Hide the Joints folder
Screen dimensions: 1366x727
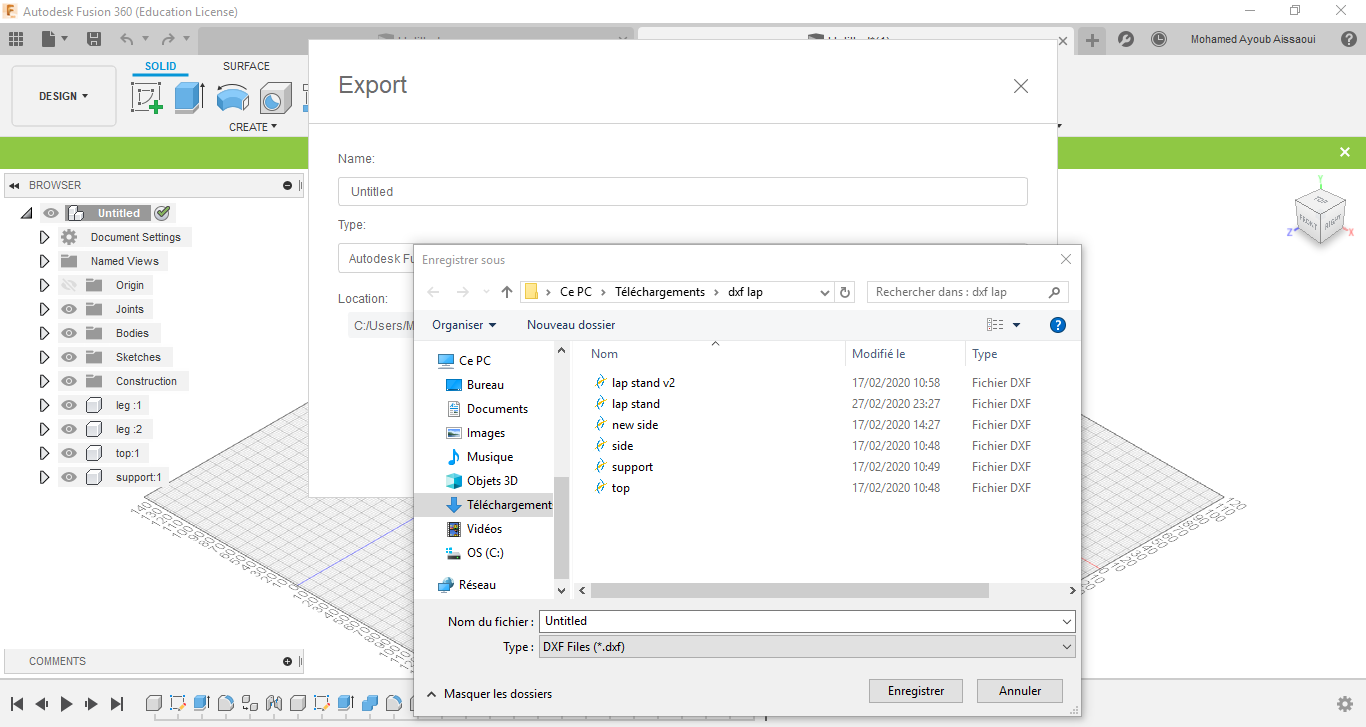coord(69,309)
